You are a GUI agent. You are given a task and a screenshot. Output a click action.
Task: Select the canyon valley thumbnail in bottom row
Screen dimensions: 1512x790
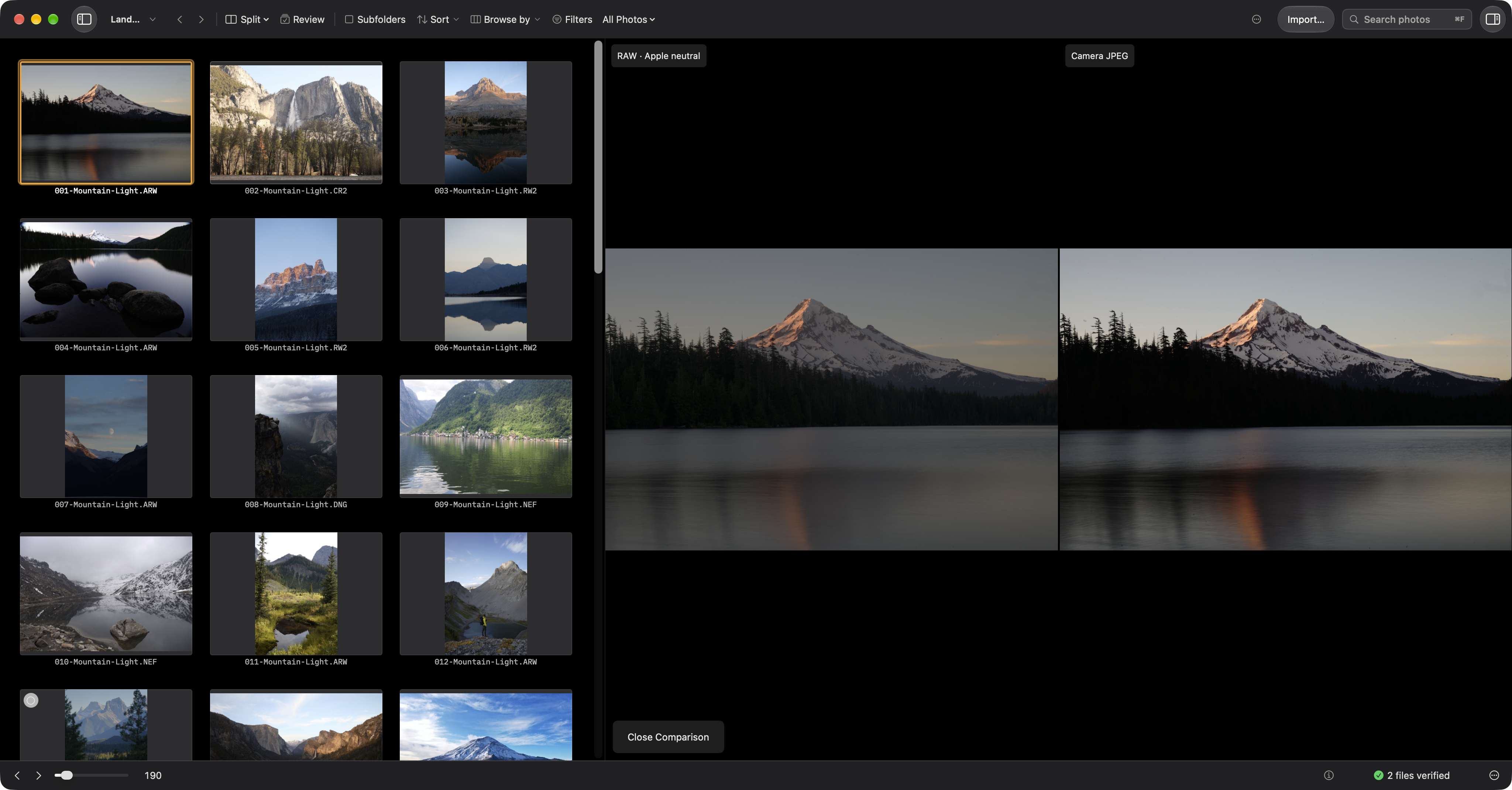point(296,725)
